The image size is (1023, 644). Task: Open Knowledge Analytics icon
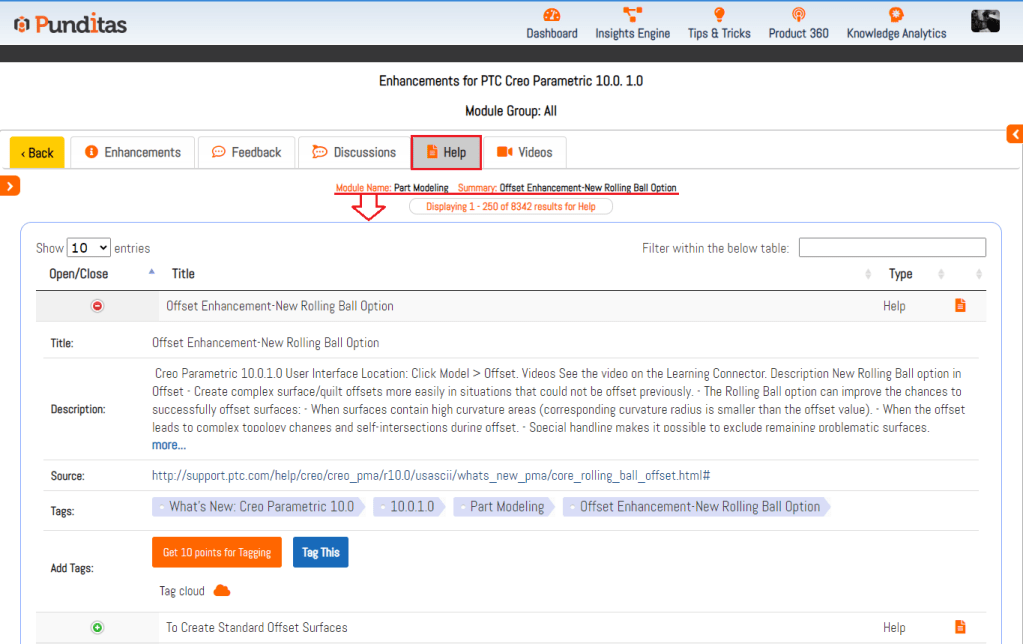click(x=896, y=15)
